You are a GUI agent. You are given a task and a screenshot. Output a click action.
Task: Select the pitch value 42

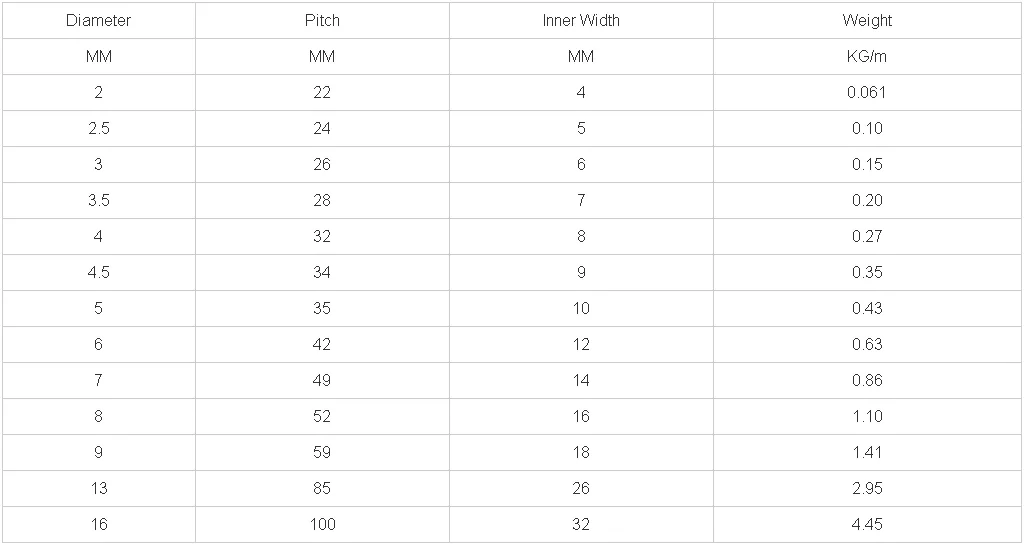click(321, 344)
